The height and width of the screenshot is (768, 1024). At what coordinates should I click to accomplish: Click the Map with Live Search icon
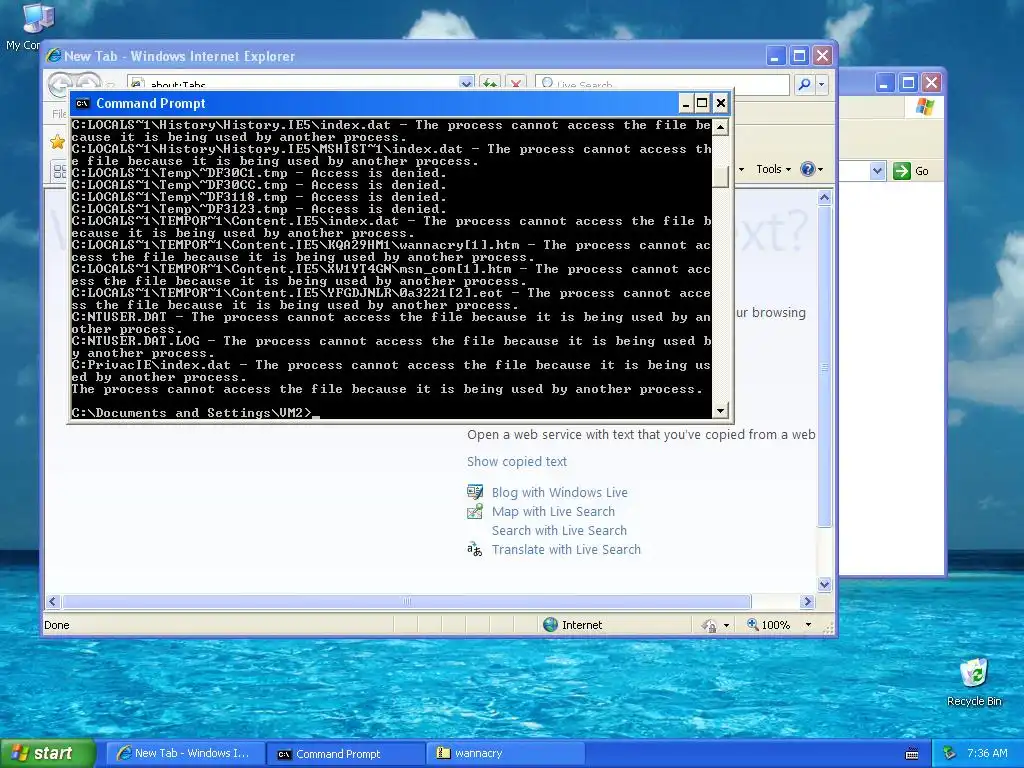coord(475,511)
